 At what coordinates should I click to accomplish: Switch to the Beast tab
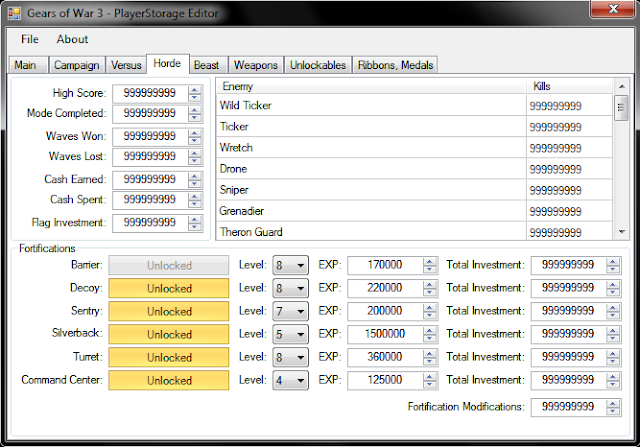[207, 65]
